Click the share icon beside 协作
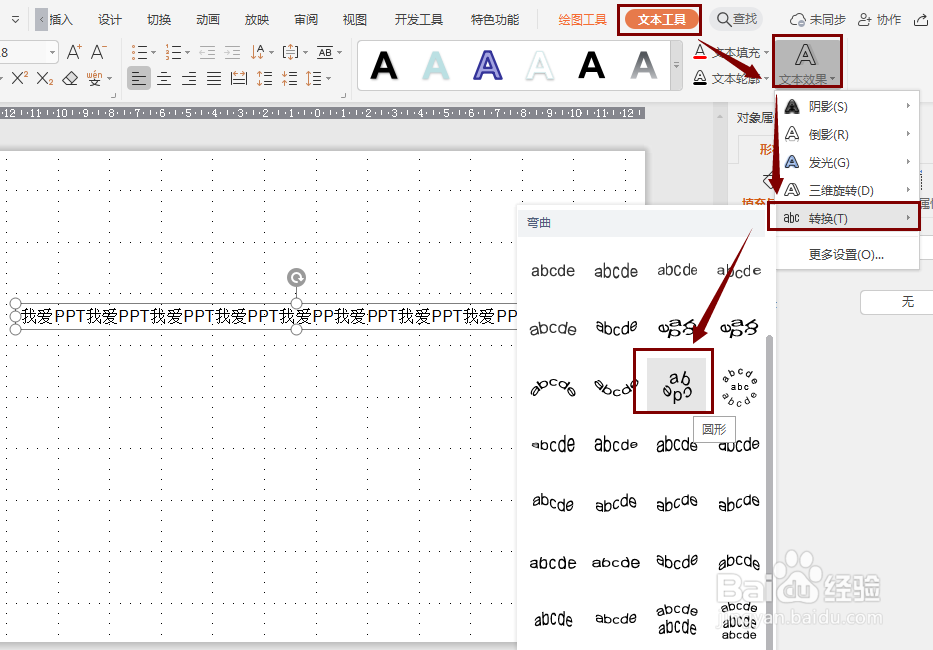 (x=920, y=20)
